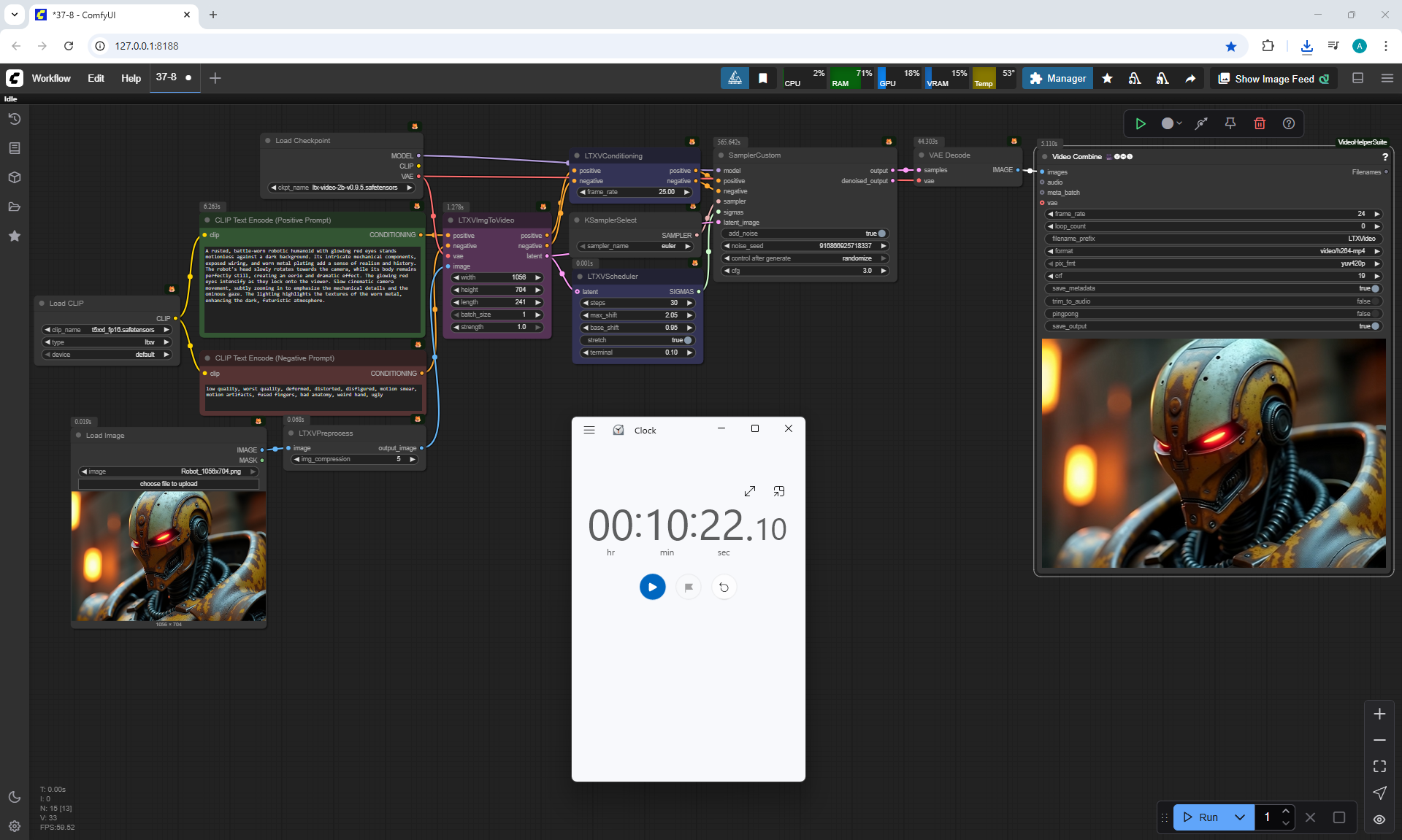Start the Clock stopwatch
Screen dimensions: 1402x840
(652, 587)
